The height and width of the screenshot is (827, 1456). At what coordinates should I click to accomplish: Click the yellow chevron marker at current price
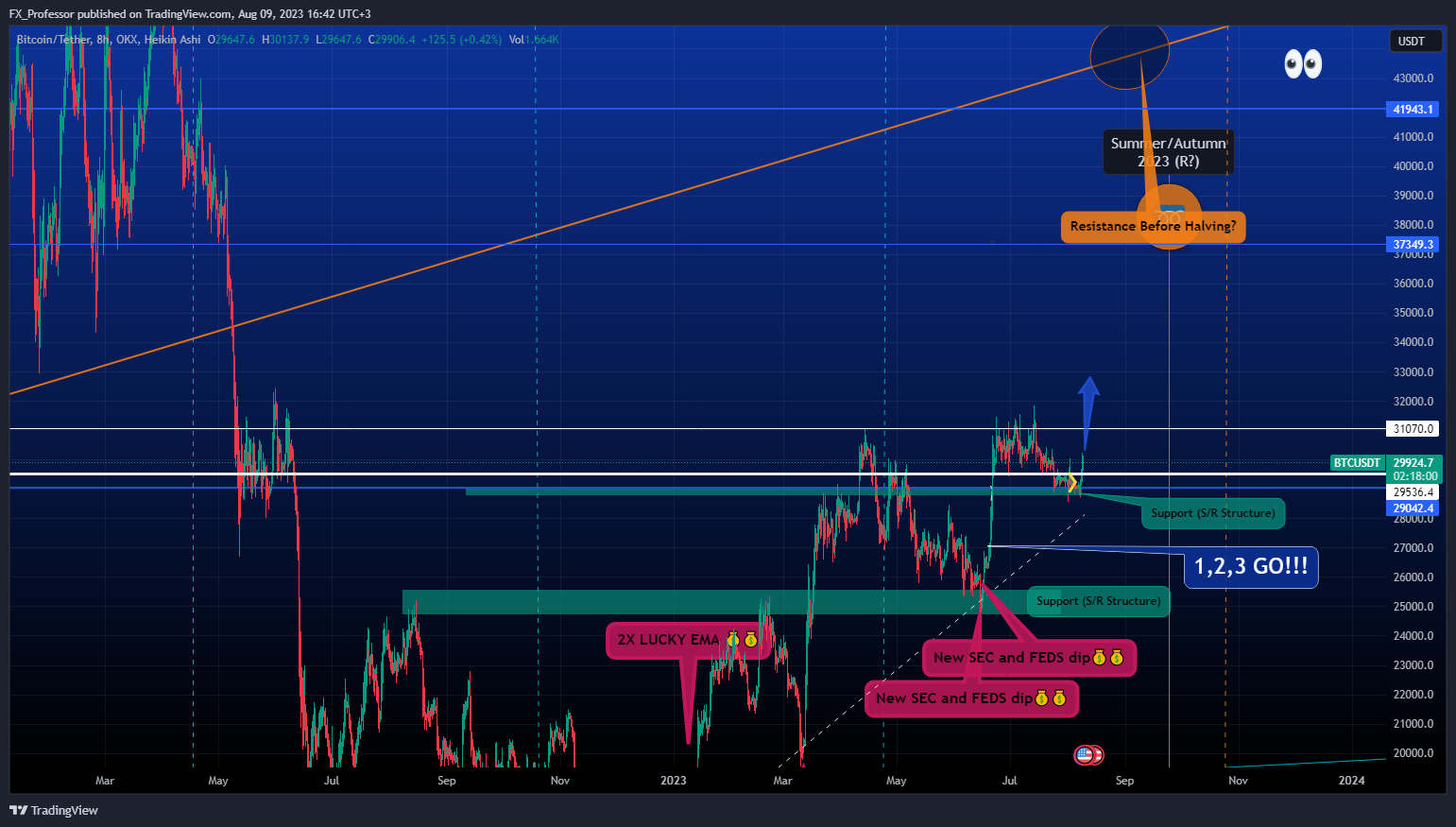[x=1072, y=484]
